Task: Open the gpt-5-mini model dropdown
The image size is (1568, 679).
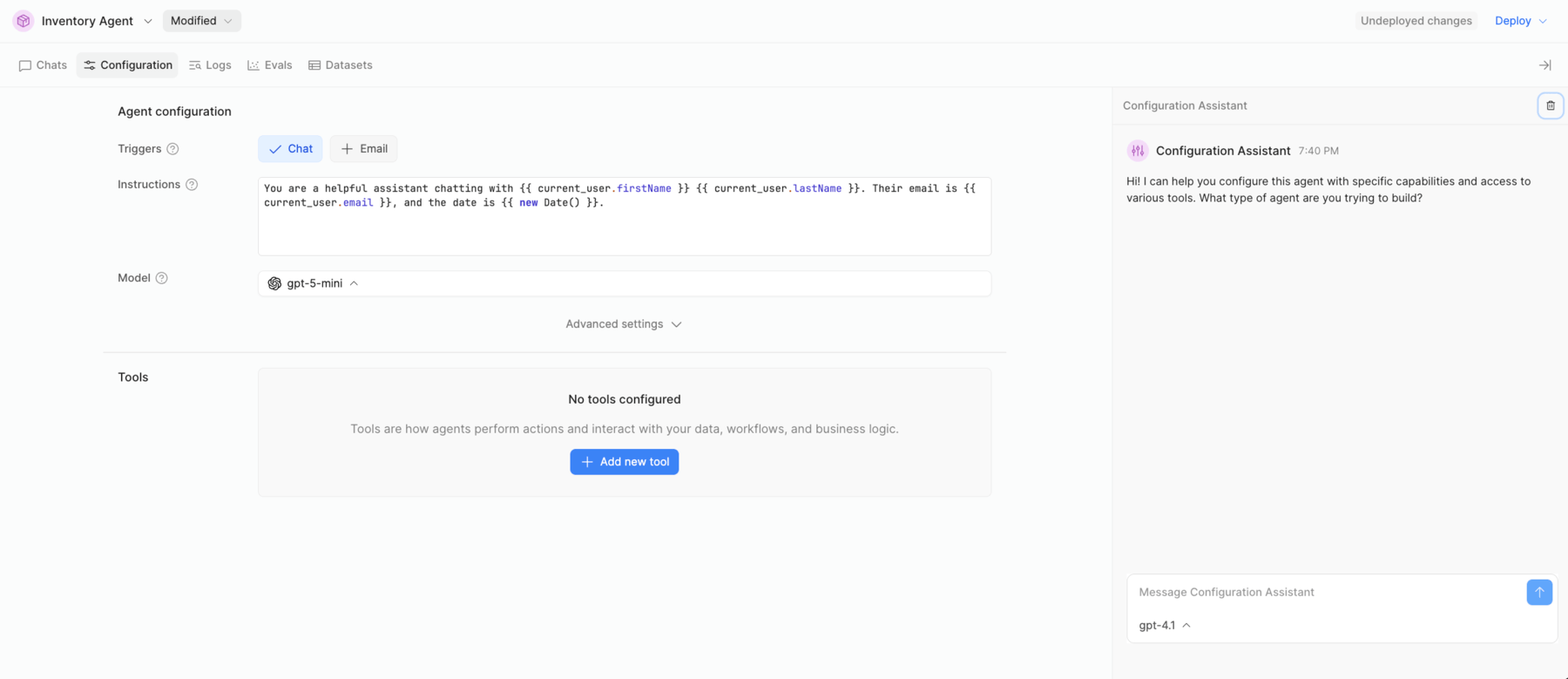Action: 625,283
